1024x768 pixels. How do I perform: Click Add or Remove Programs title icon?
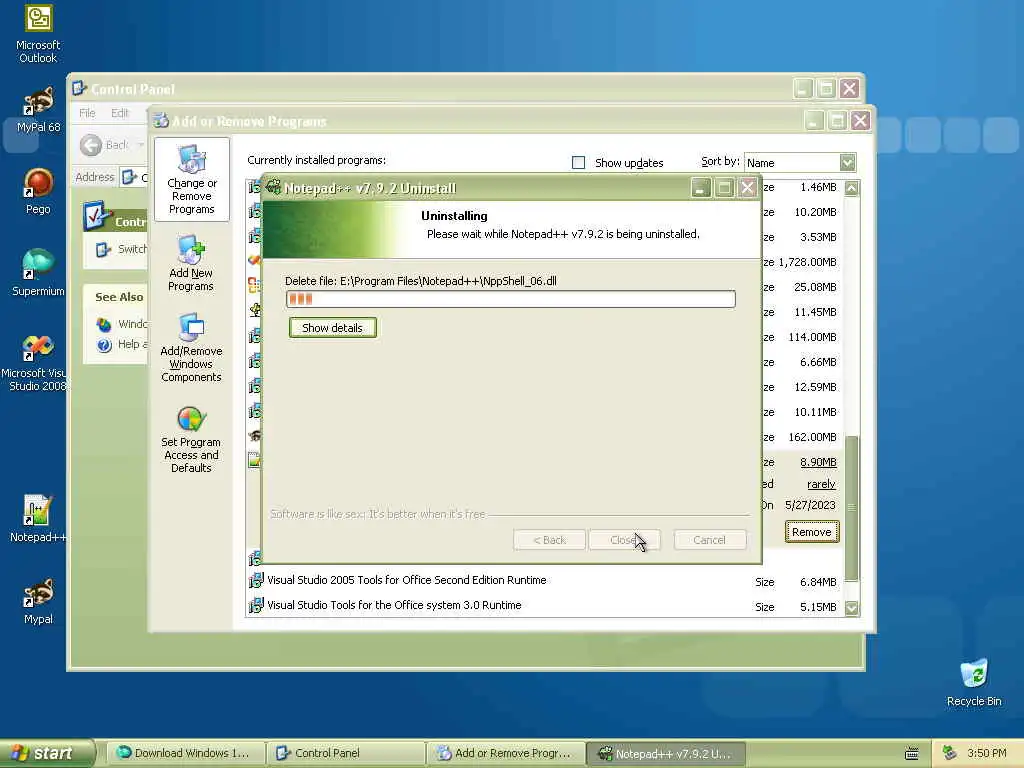coord(161,121)
